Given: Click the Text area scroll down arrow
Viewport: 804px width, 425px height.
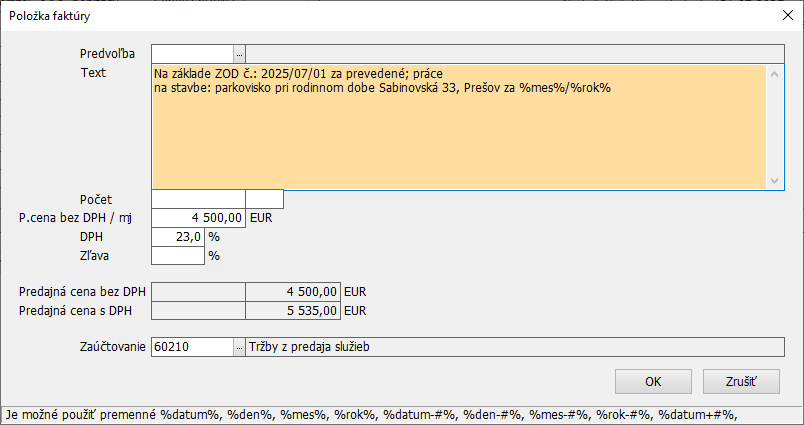Looking at the screenshot, I should coord(774,180).
